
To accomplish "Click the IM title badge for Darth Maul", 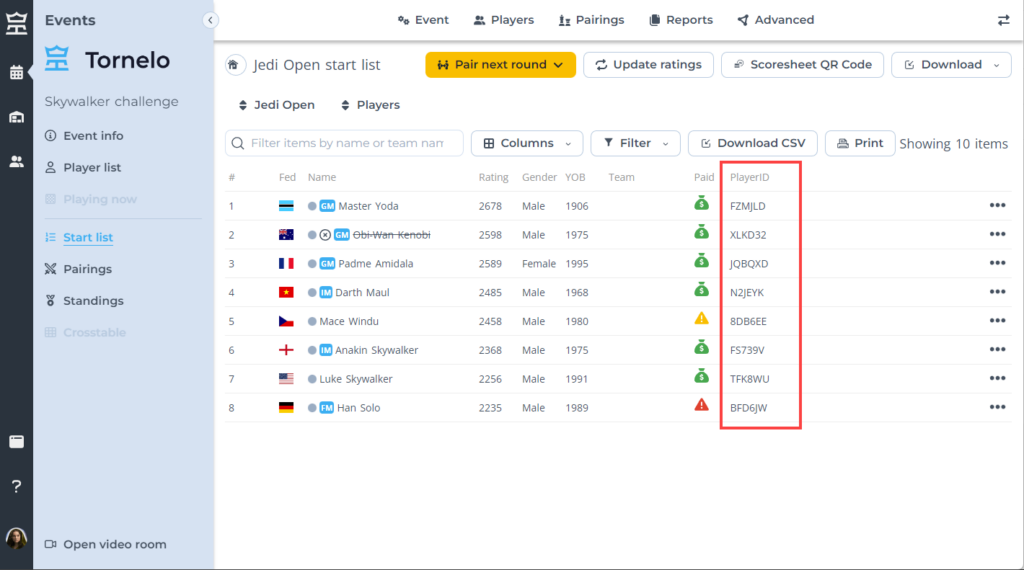I will coord(326,293).
